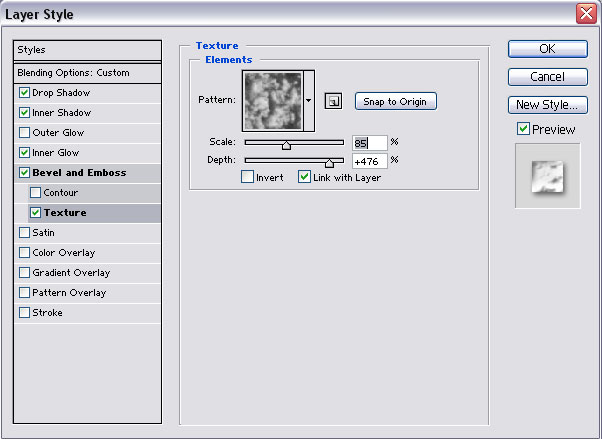Image resolution: width=602 pixels, height=439 pixels.
Task: Click the Depth slider handle
Action: pos(329,163)
